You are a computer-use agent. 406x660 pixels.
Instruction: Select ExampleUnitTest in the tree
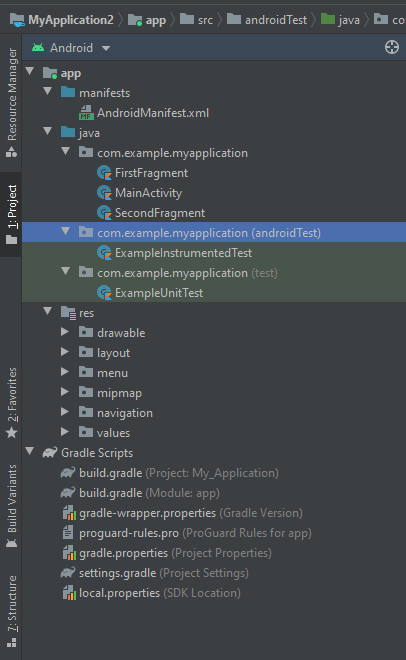(159, 293)
